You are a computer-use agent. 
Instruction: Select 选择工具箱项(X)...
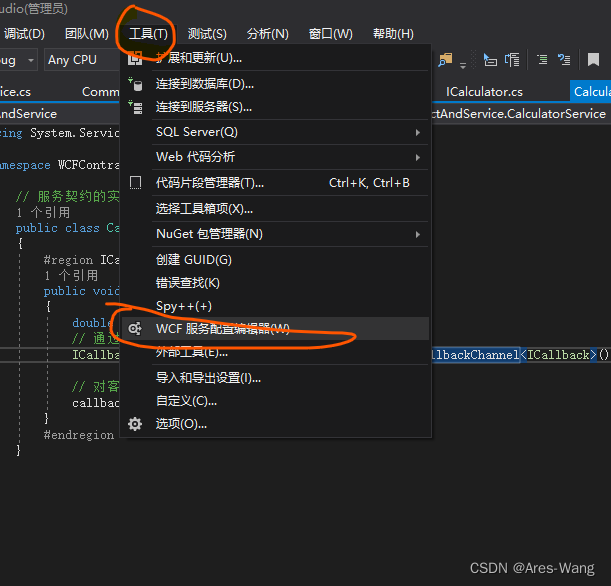click(275, 209)
